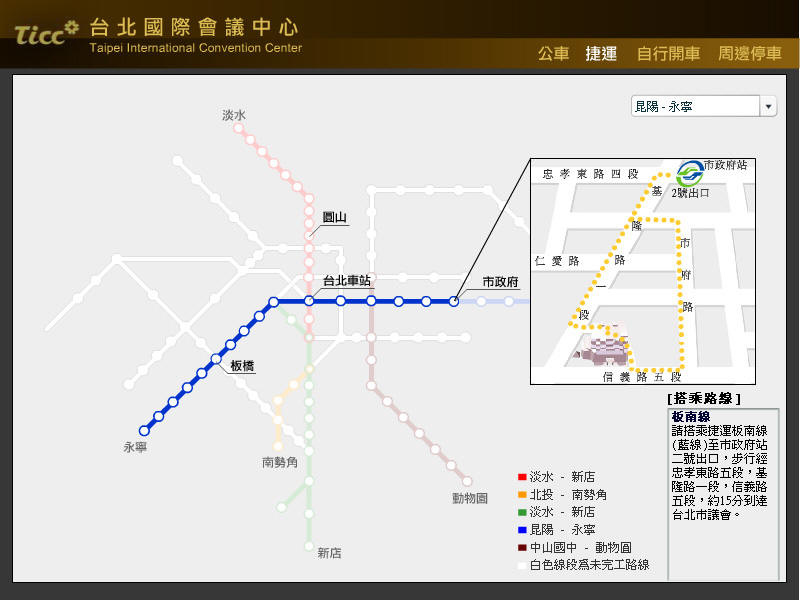Viewport: 800px width, 600px height.
Task: Click the 市政府 station label on the route map
Action: [x=500, y=282]
